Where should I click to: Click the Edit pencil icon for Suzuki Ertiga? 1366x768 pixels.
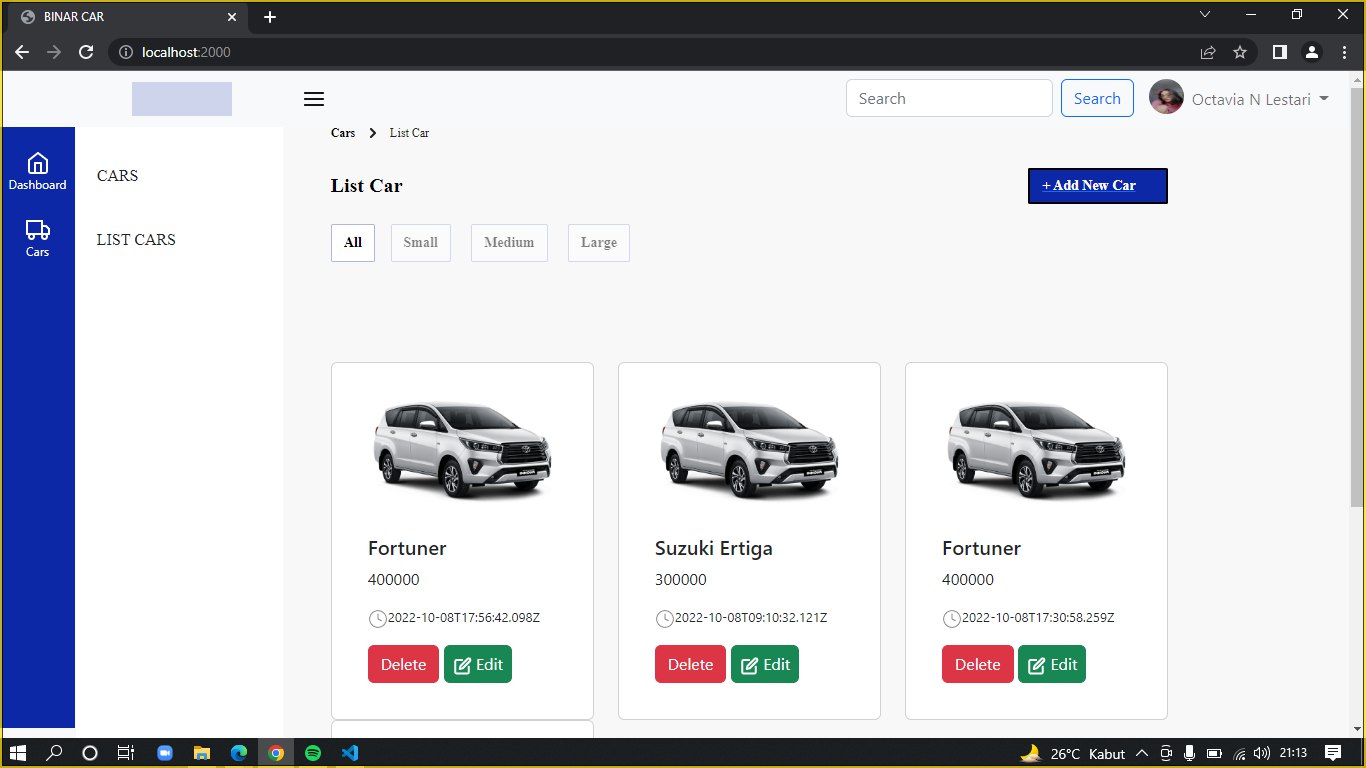[750, 663]
